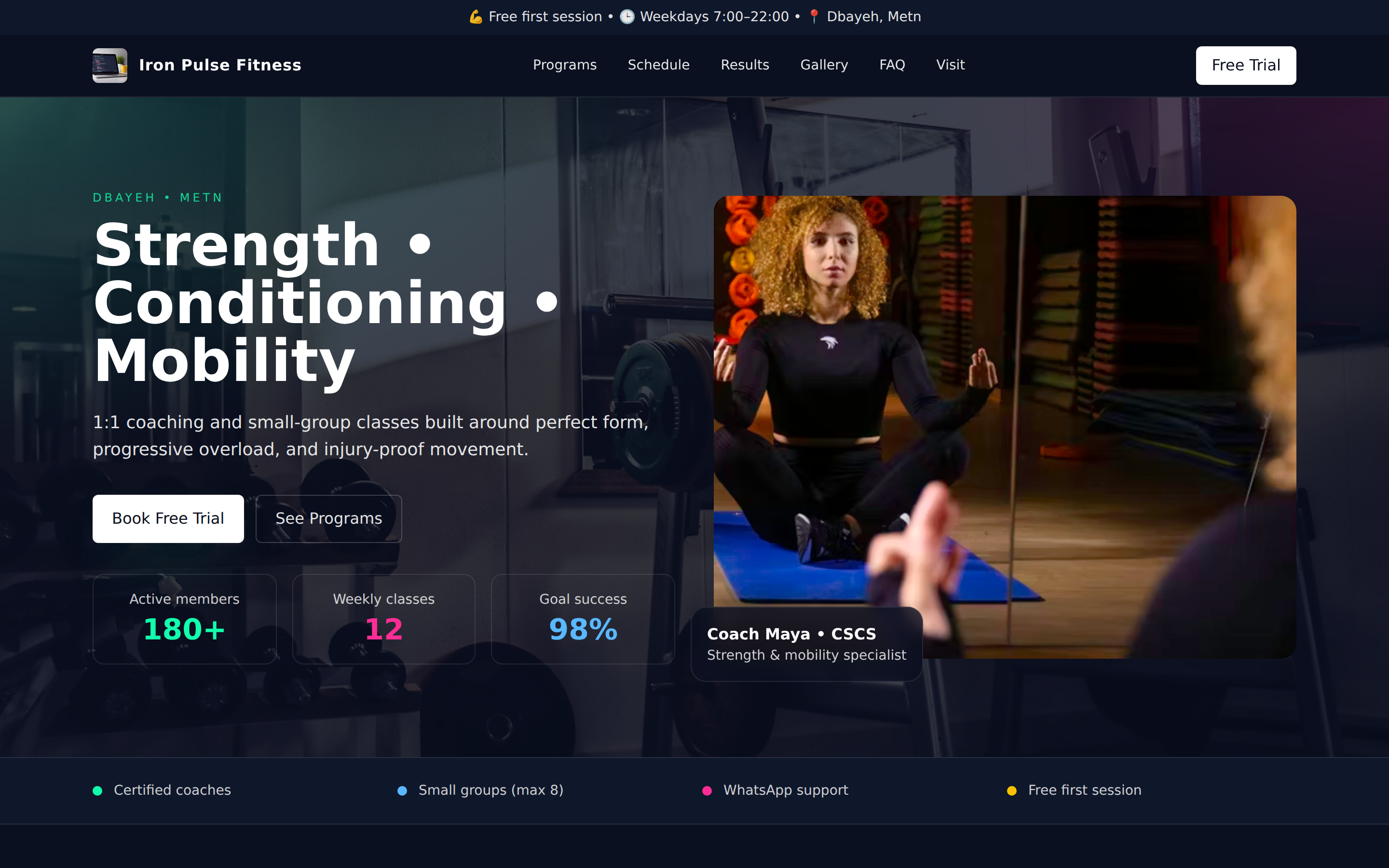This screenshot has width=1389, height=868.
Task: Select Visit in the top navigation
Action: [950, 65]
